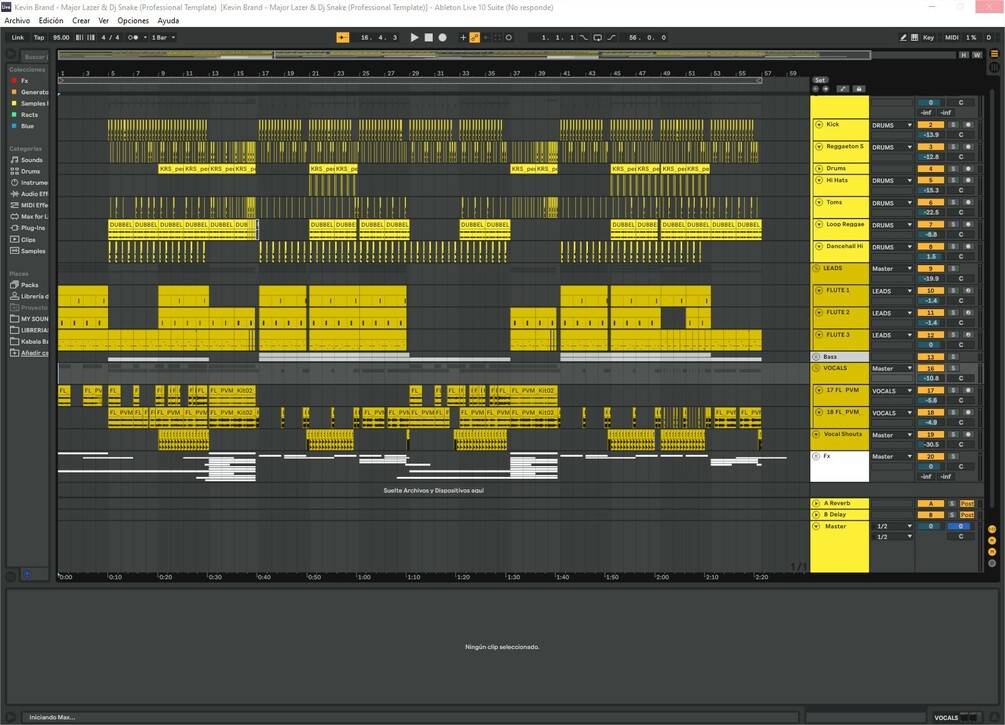Click the Tap tempo button
The width and height of the screenshot is (1005, 725).
(x=39, y=37)
